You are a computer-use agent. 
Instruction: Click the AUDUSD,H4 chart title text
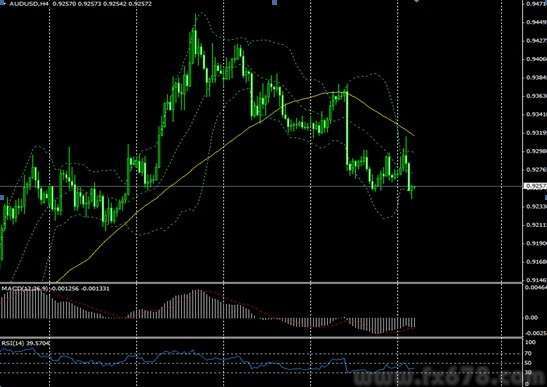pyautogui.click(x=29, y=4)
